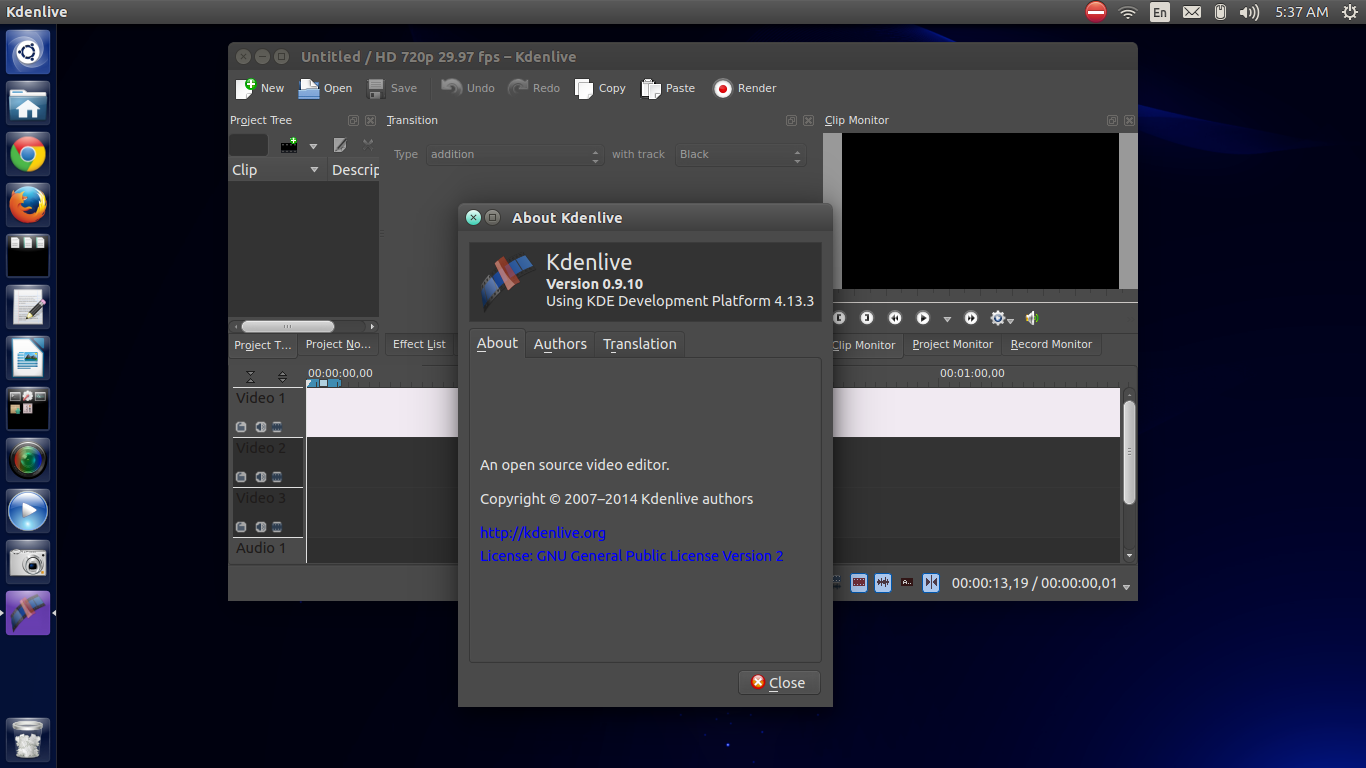The image size is (1366, 768).
Task: Click the fast forward button in Clip Monitor
Action: (x=971, y=318)
